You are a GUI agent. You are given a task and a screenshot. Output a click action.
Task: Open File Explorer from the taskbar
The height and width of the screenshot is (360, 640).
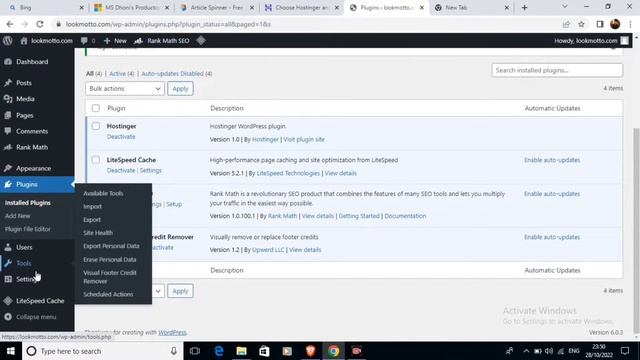coord(242,351)
